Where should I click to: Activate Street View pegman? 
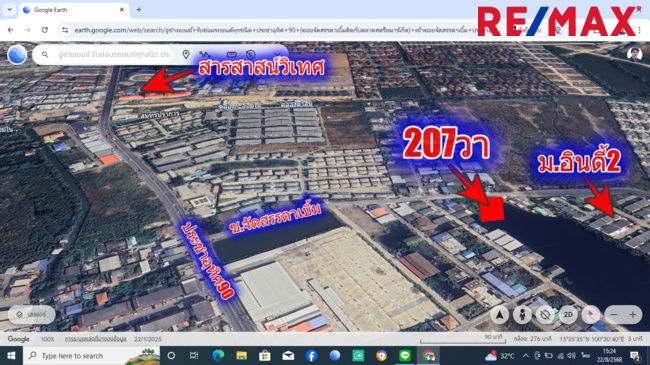522,315
